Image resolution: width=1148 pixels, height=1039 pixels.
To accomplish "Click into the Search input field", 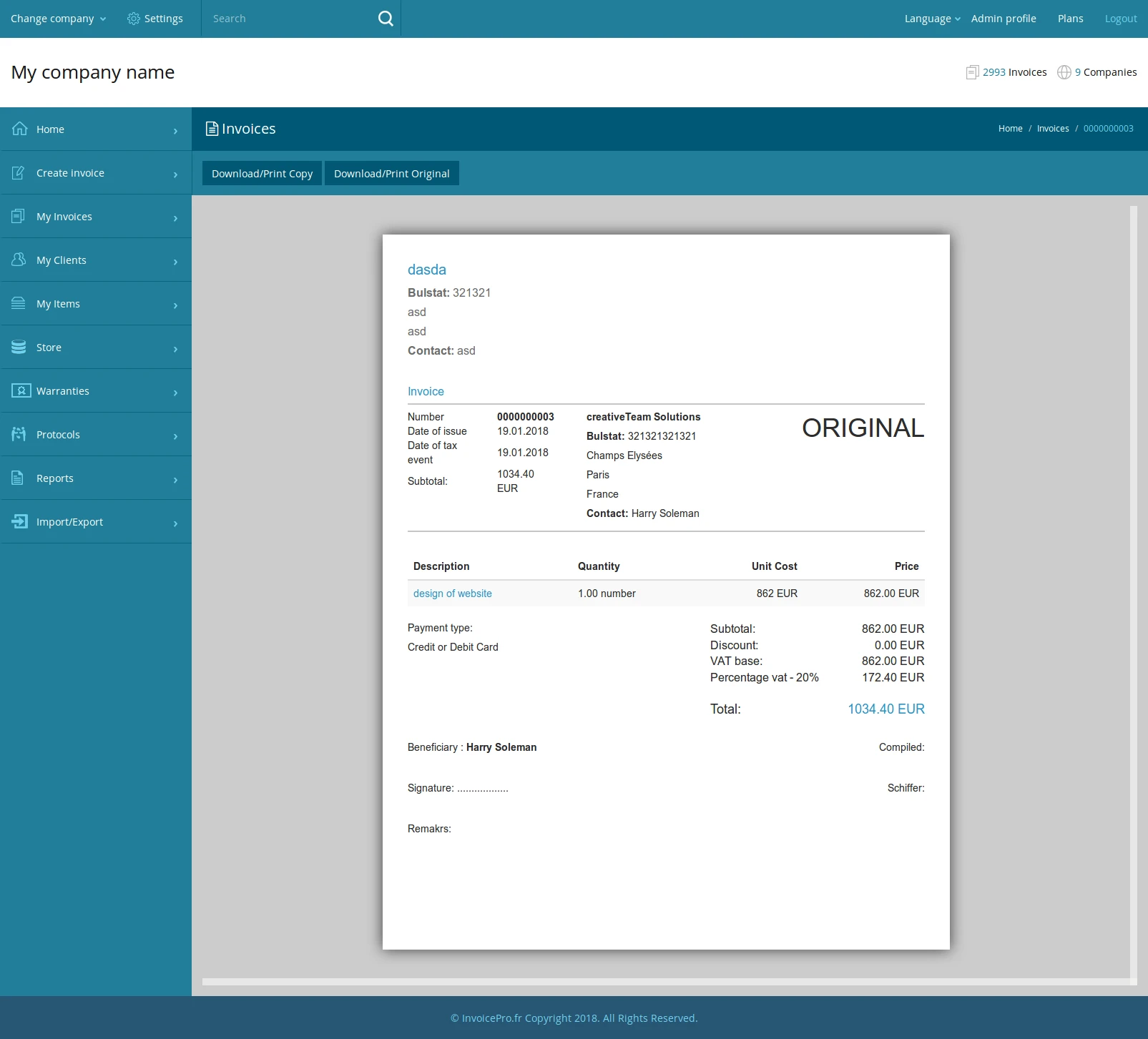I will point(290,19).
